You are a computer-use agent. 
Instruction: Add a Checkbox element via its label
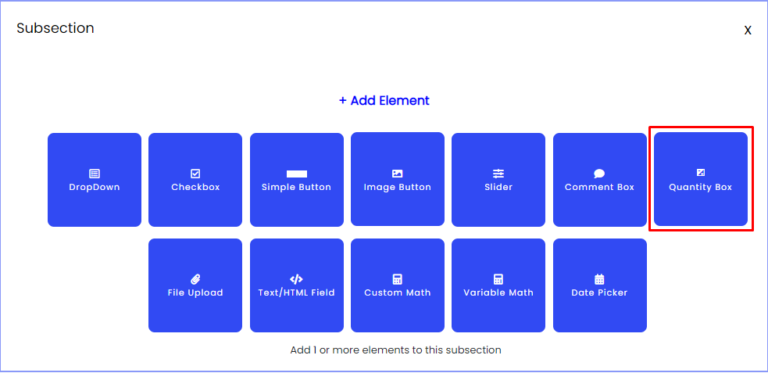[x=195, y=187]
